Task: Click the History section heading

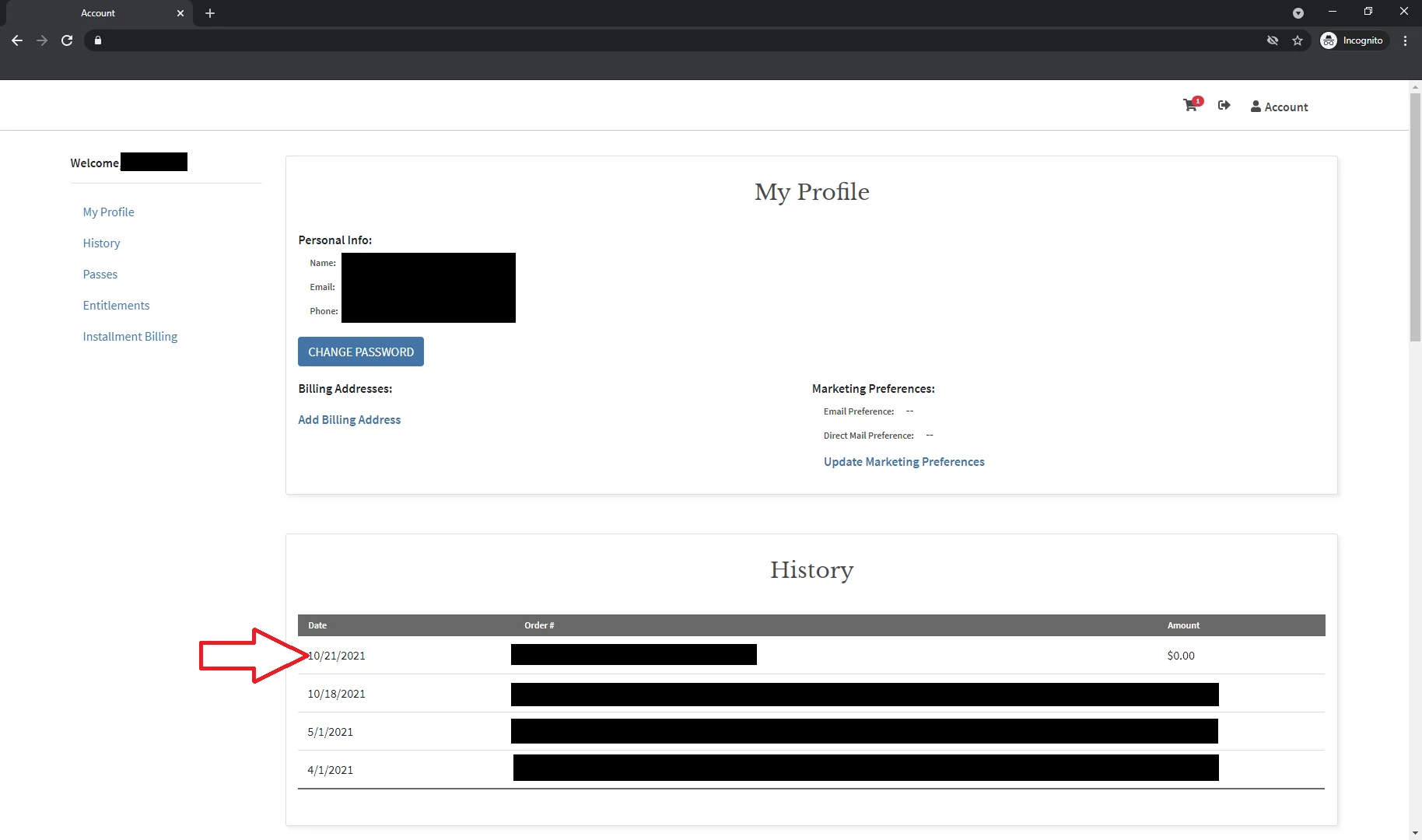Action: click(x=812, y=570)
